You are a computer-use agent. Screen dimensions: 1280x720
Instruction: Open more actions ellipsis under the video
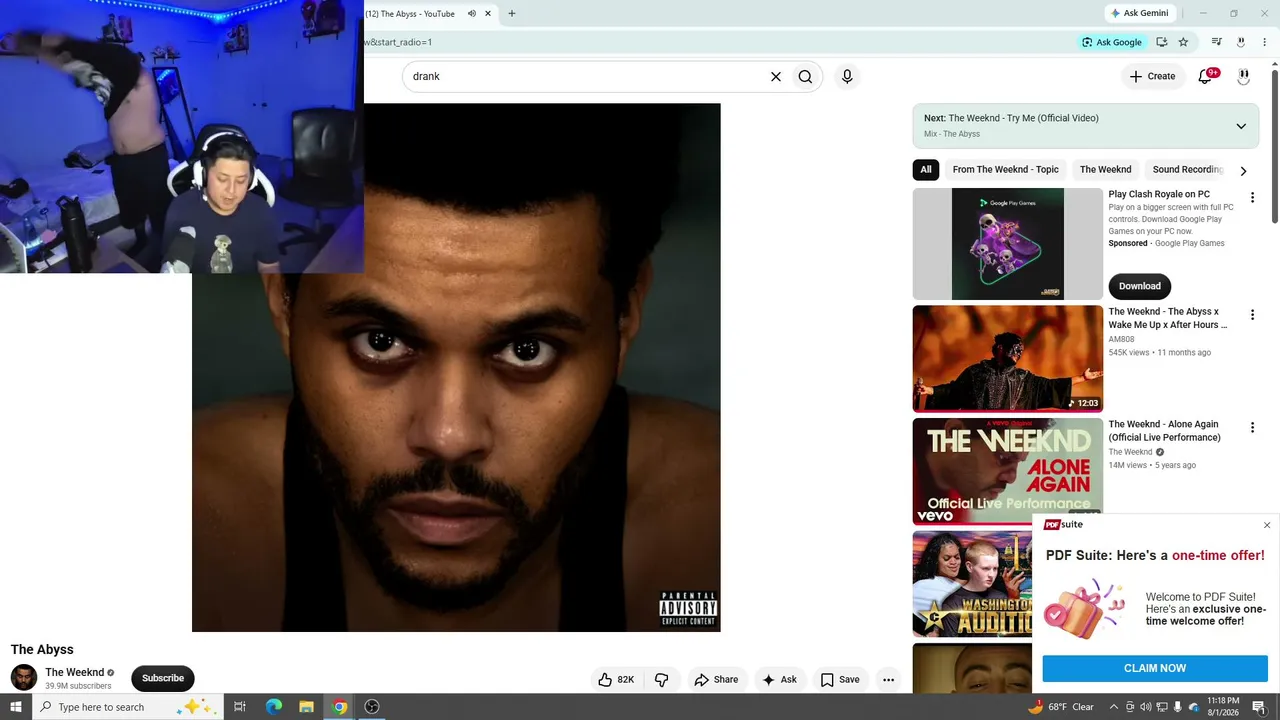coord(888,680)
